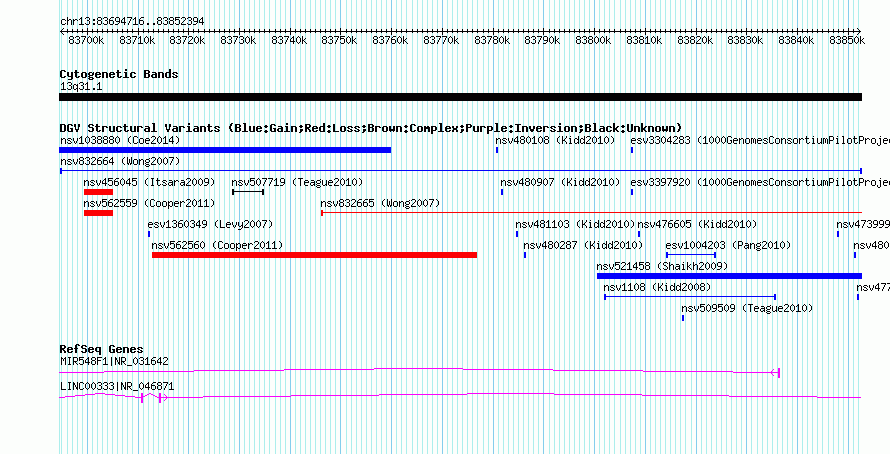Click the 83800k ruler tick label
This screenshot has height=454, width=890.
[593, 40]
